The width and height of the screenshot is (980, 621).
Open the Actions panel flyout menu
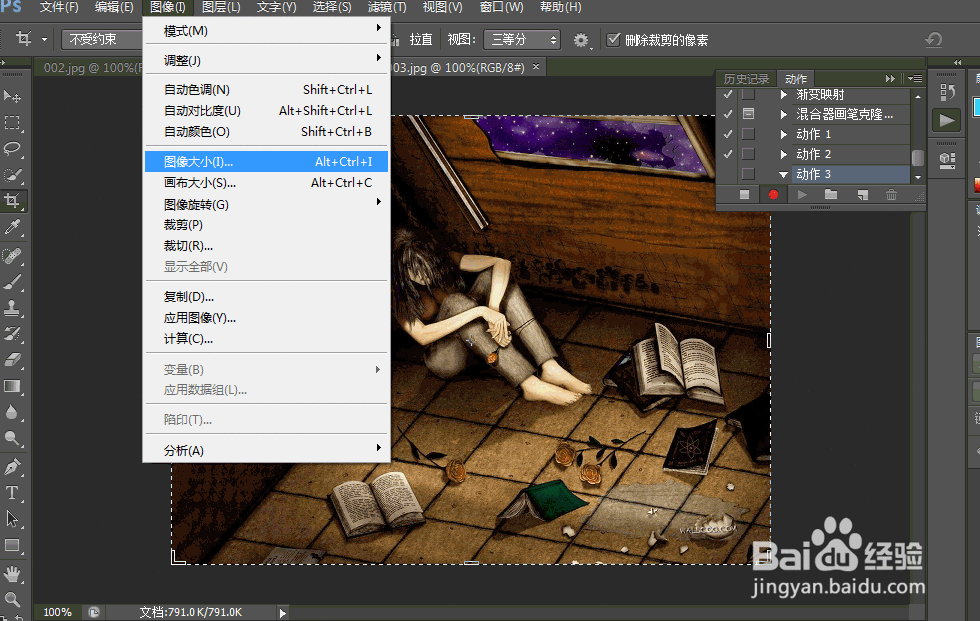click(x=915, y=79)
